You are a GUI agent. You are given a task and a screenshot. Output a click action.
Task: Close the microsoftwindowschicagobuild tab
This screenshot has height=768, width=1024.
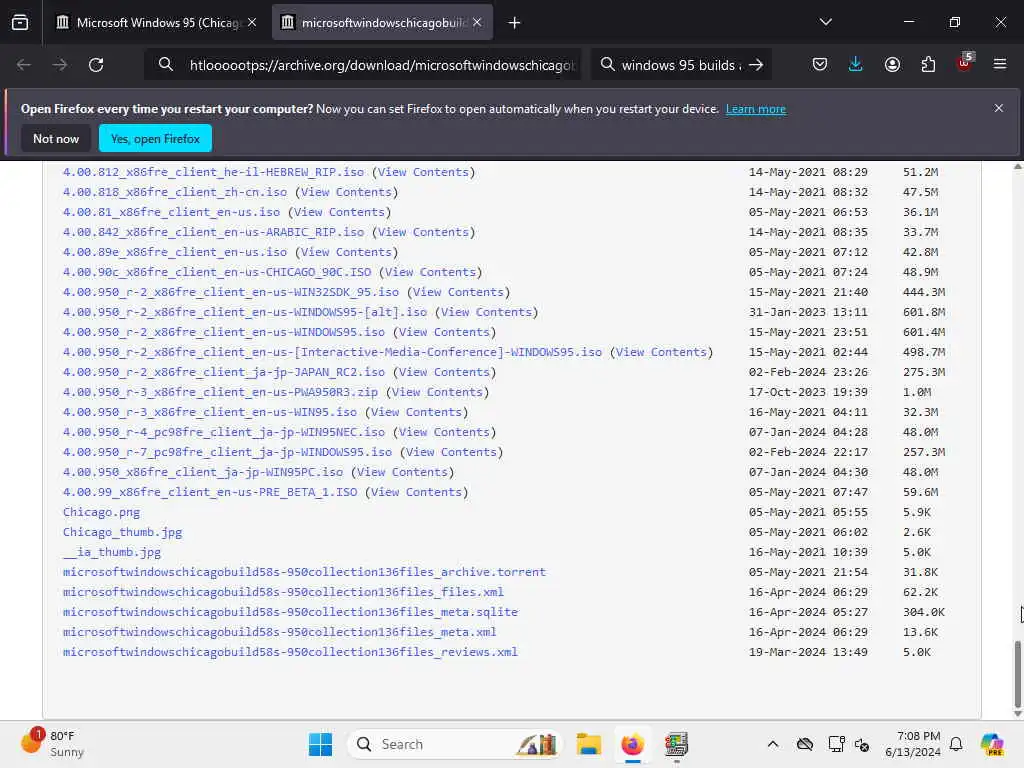477,22
